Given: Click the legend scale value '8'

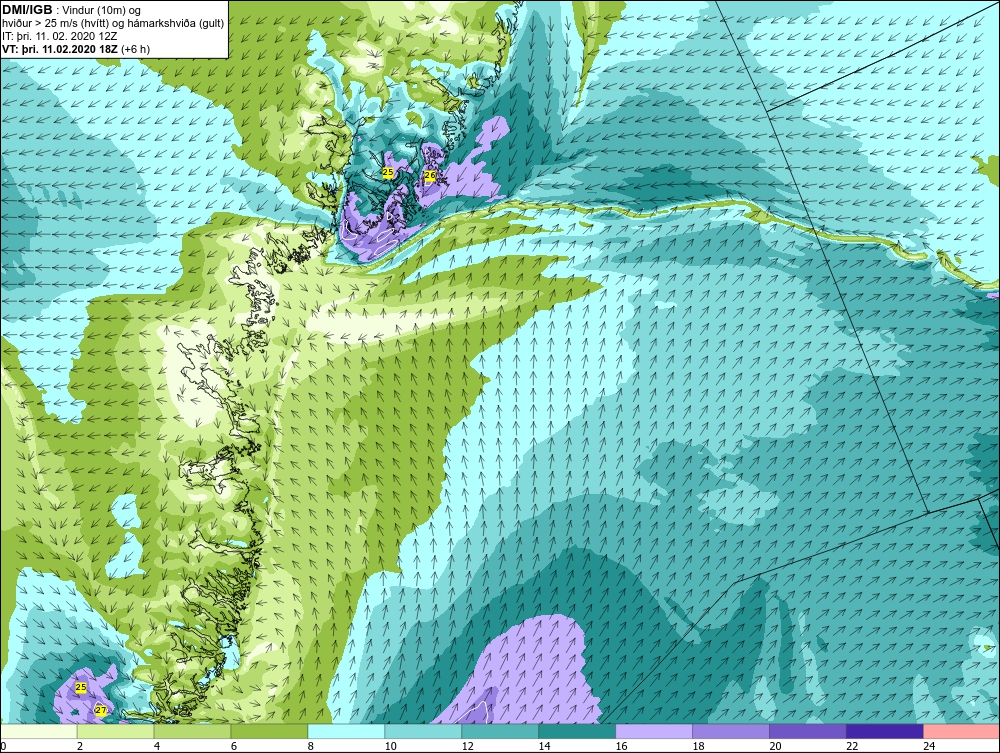Looking at the screenshot, I should click(311, 747).
